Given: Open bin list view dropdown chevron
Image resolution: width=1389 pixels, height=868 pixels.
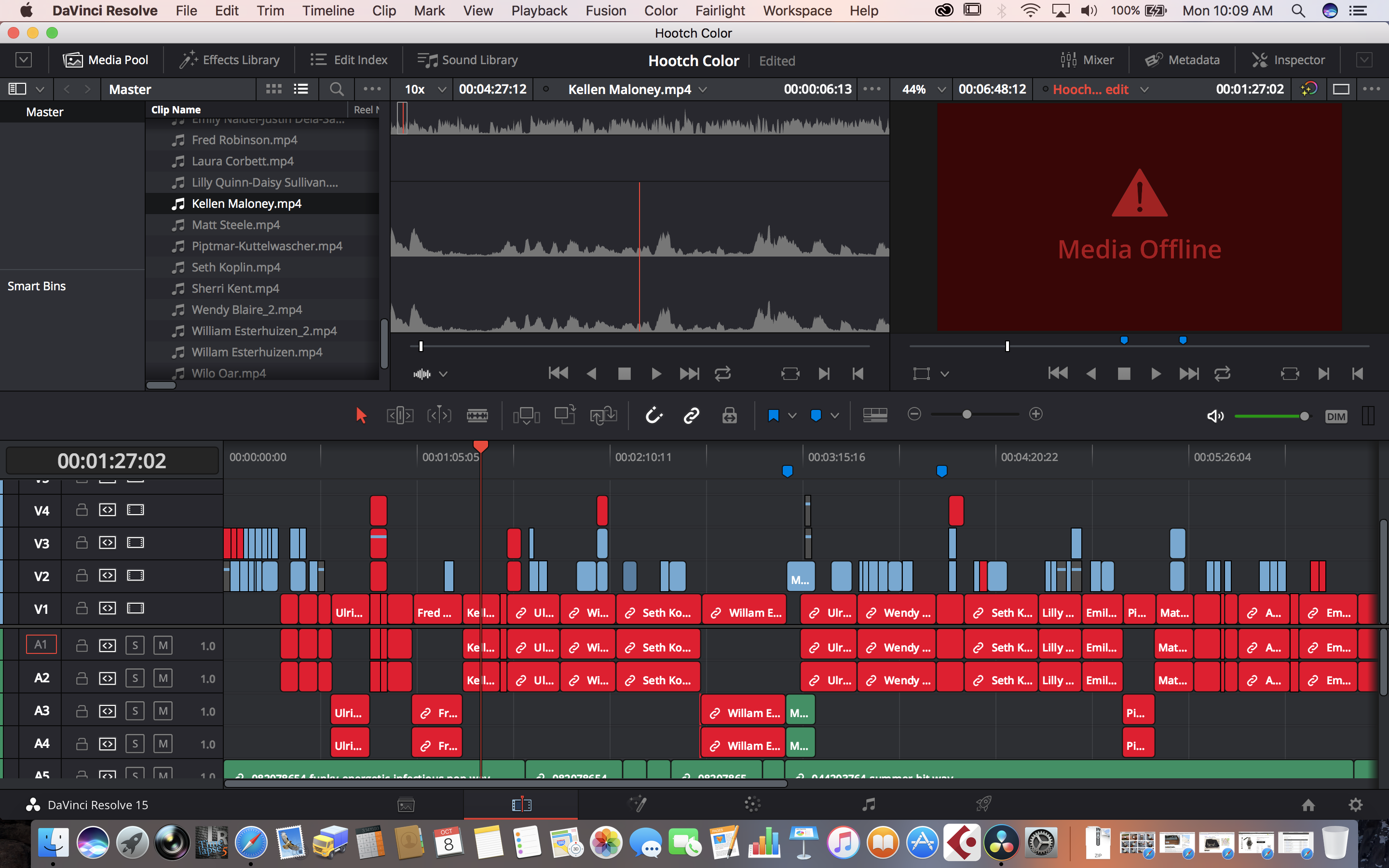Looking at the screenshot, I should click(40, 90).
